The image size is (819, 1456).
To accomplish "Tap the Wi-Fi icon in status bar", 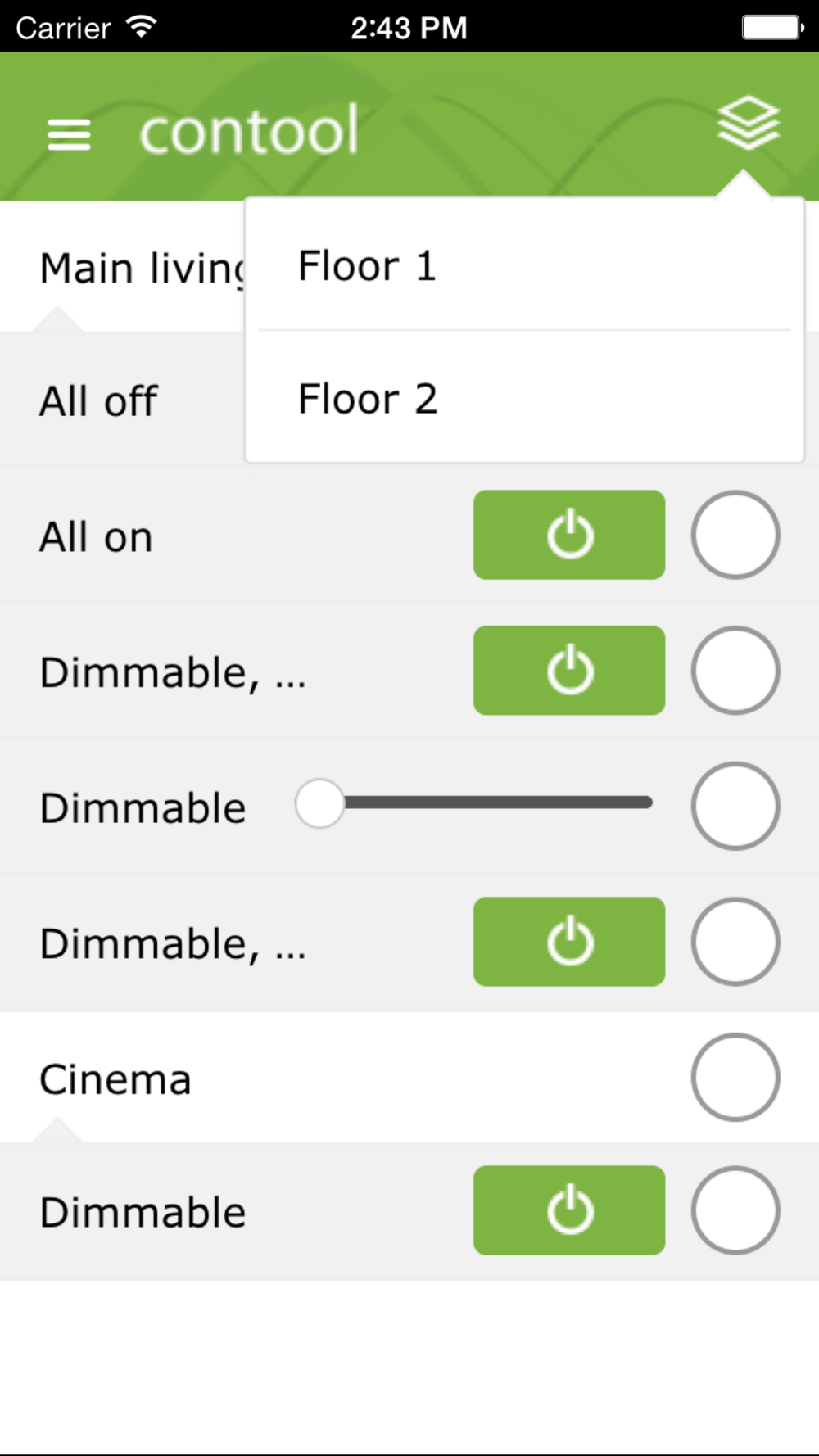I will 142,27.
